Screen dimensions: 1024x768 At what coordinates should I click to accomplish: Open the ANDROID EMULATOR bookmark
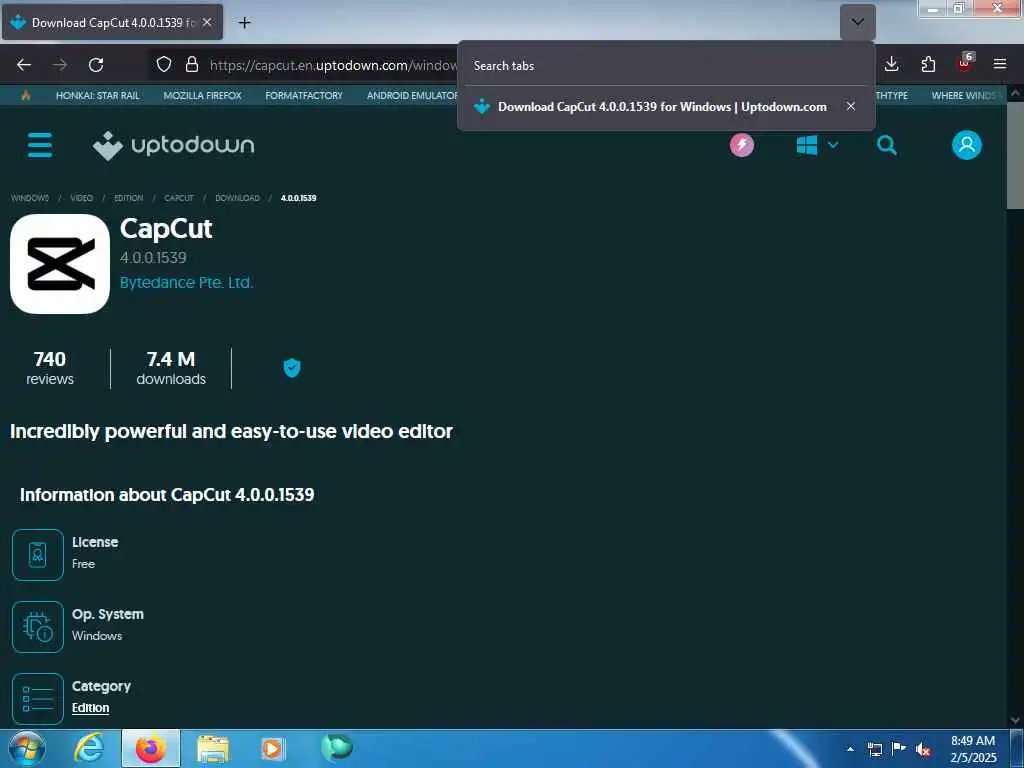(411, 95)
